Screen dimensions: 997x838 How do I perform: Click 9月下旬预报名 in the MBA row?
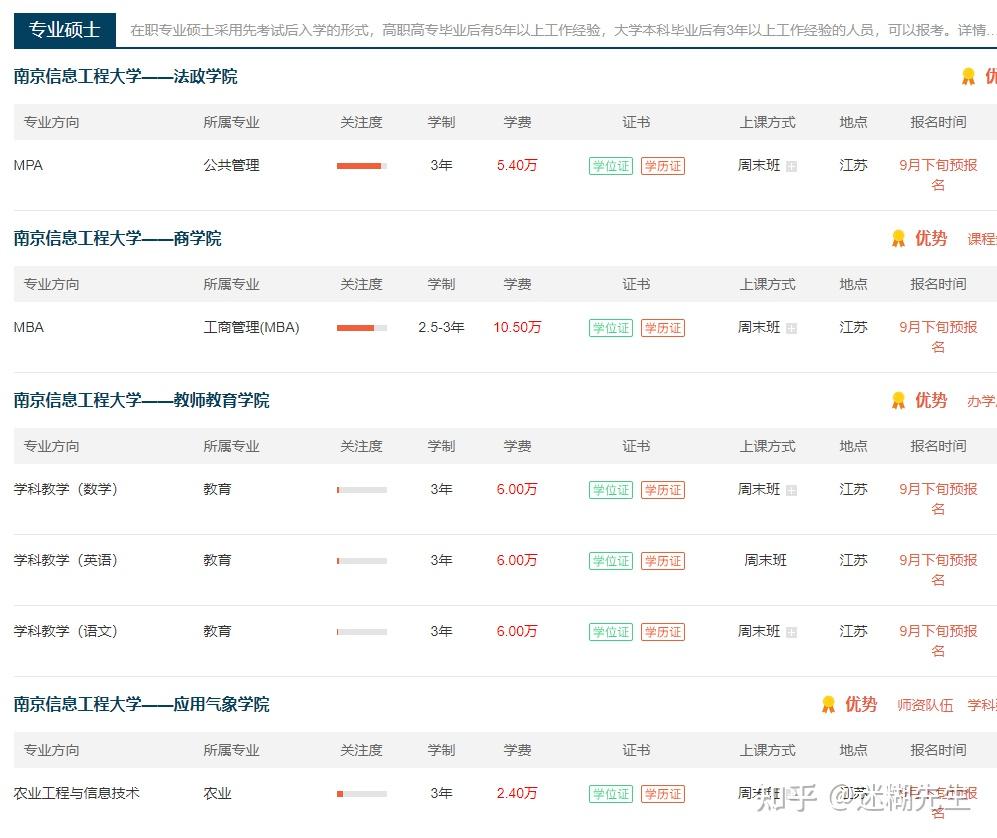click(938, 337)
